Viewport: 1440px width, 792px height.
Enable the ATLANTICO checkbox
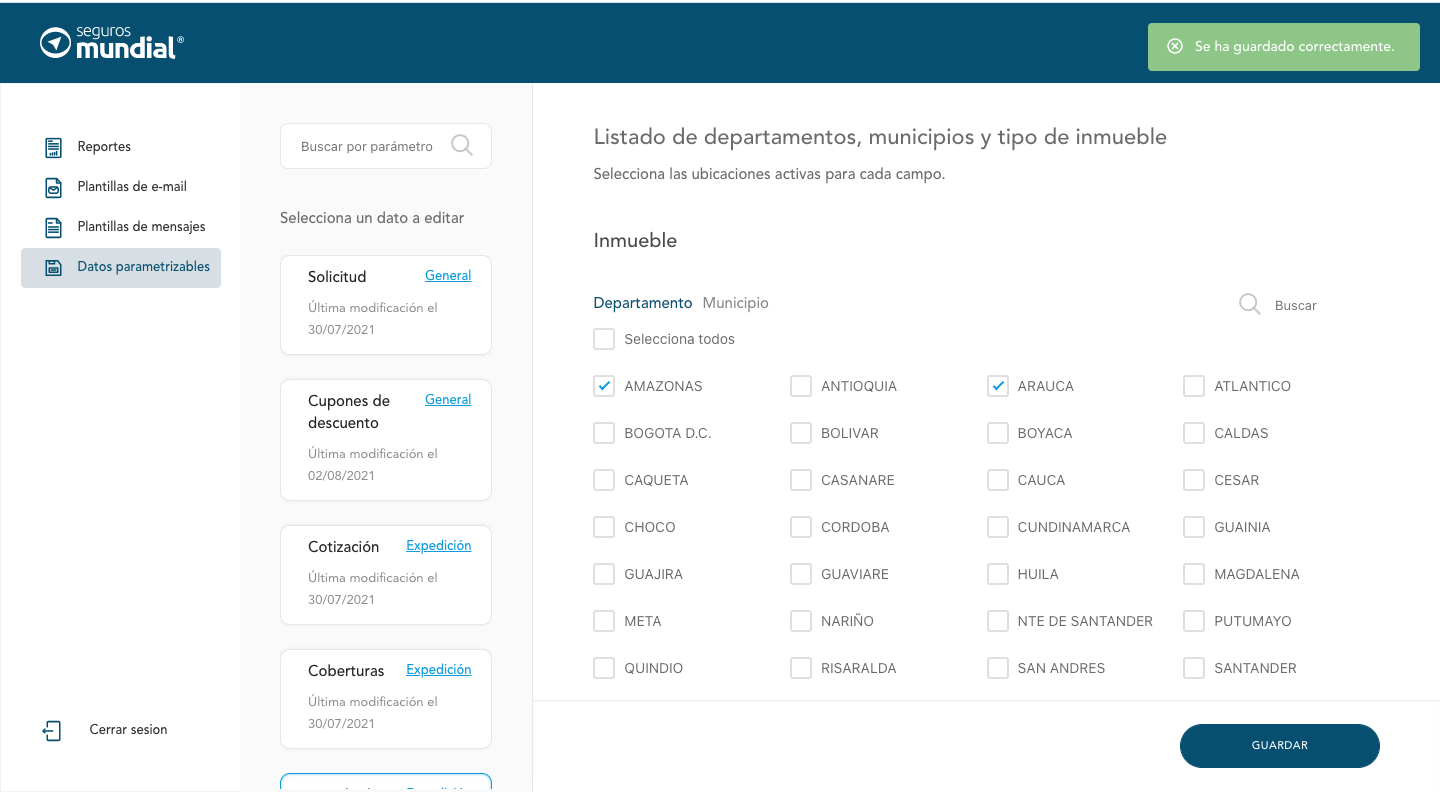pyautogui.click(x=1194, y=386)
